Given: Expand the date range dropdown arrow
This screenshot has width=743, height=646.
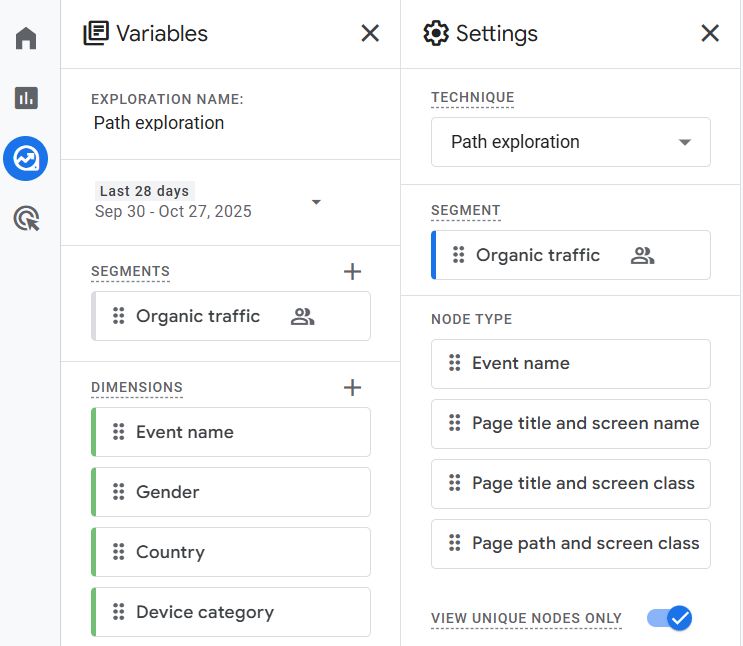Looking at the screenshot, I should 316,202.
